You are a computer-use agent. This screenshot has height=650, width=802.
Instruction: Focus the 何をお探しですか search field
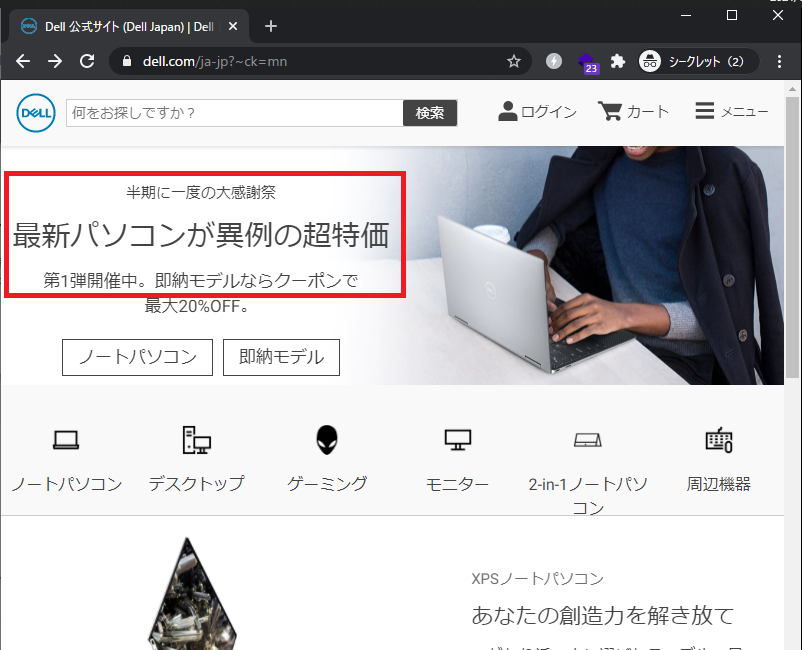click(234, 113)
